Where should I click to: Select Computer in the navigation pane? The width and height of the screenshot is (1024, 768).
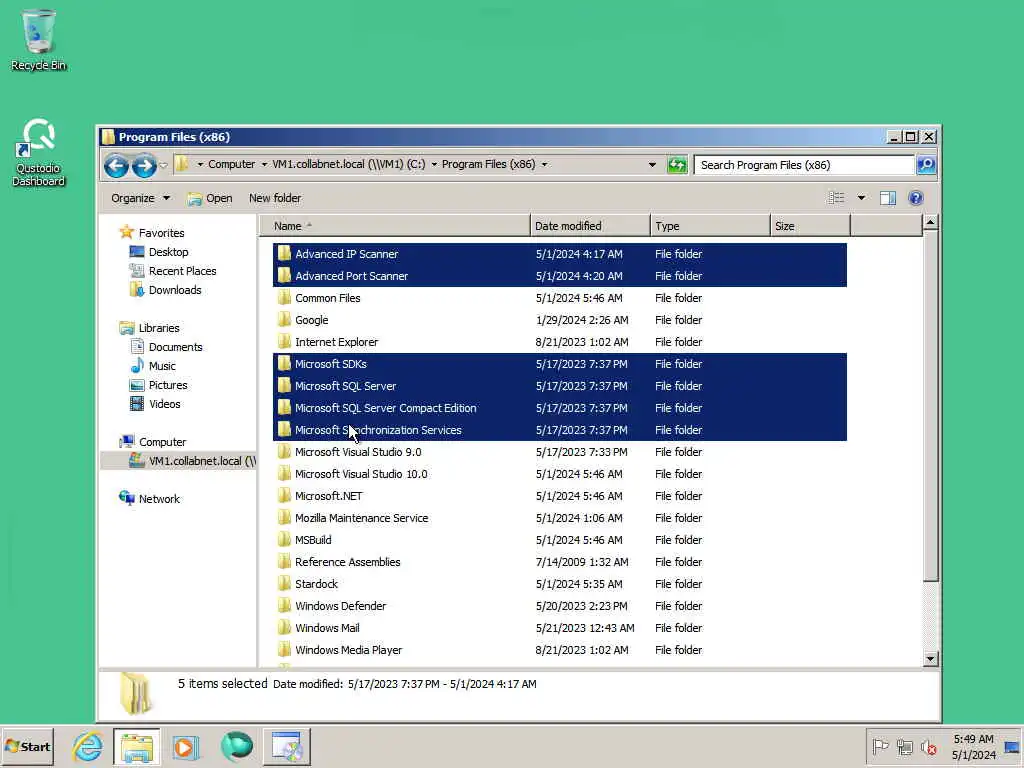[153, 442]
